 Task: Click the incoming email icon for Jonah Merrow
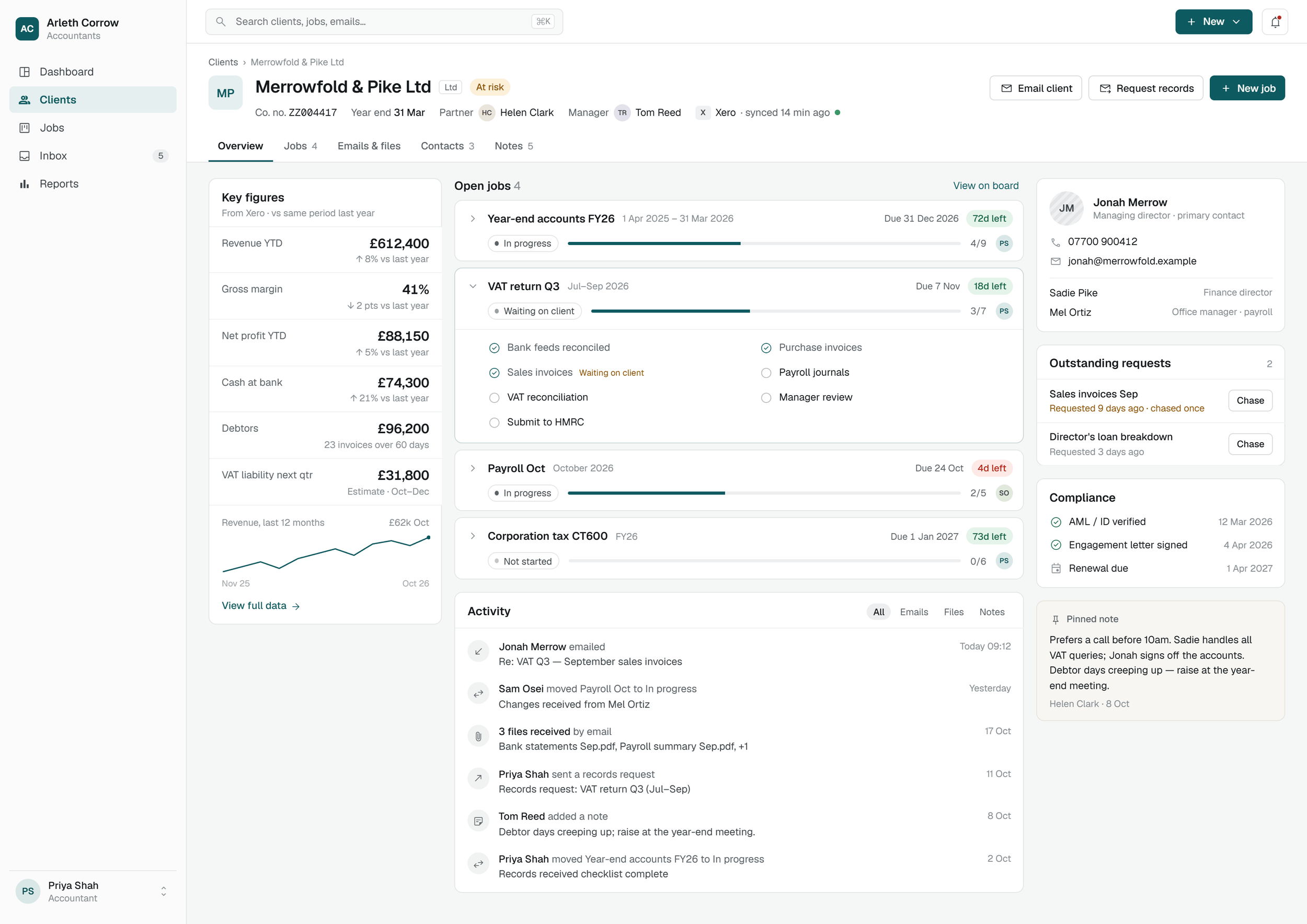click(x=478, y=651)
